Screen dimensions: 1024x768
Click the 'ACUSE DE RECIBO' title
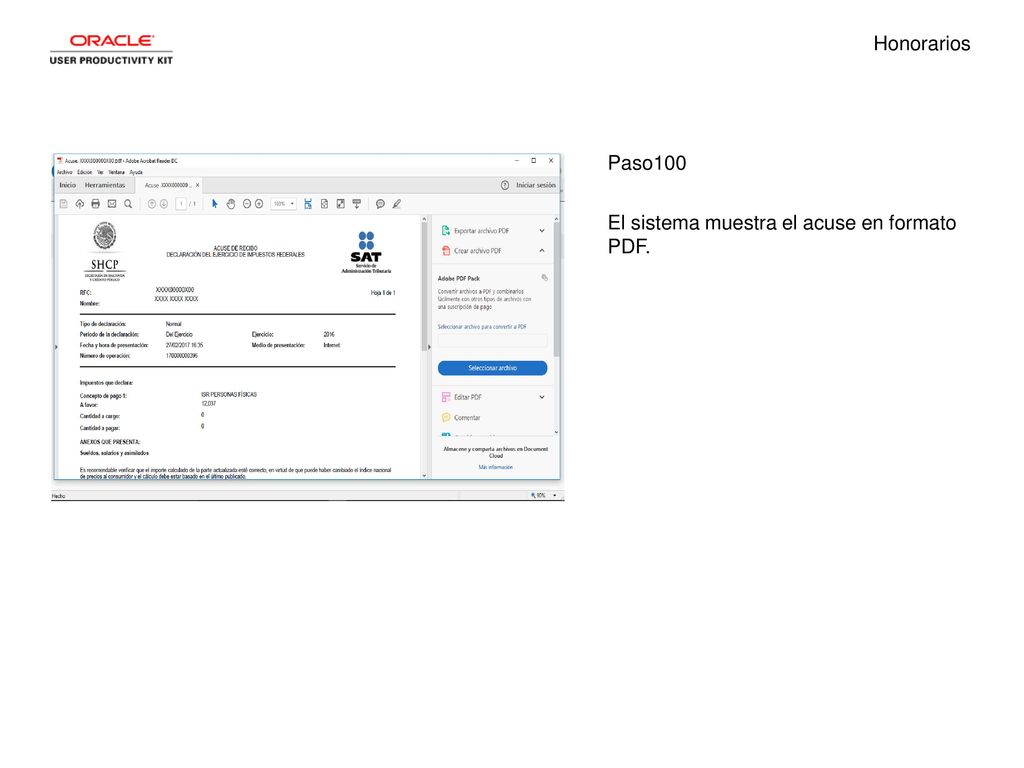point(235,248)
